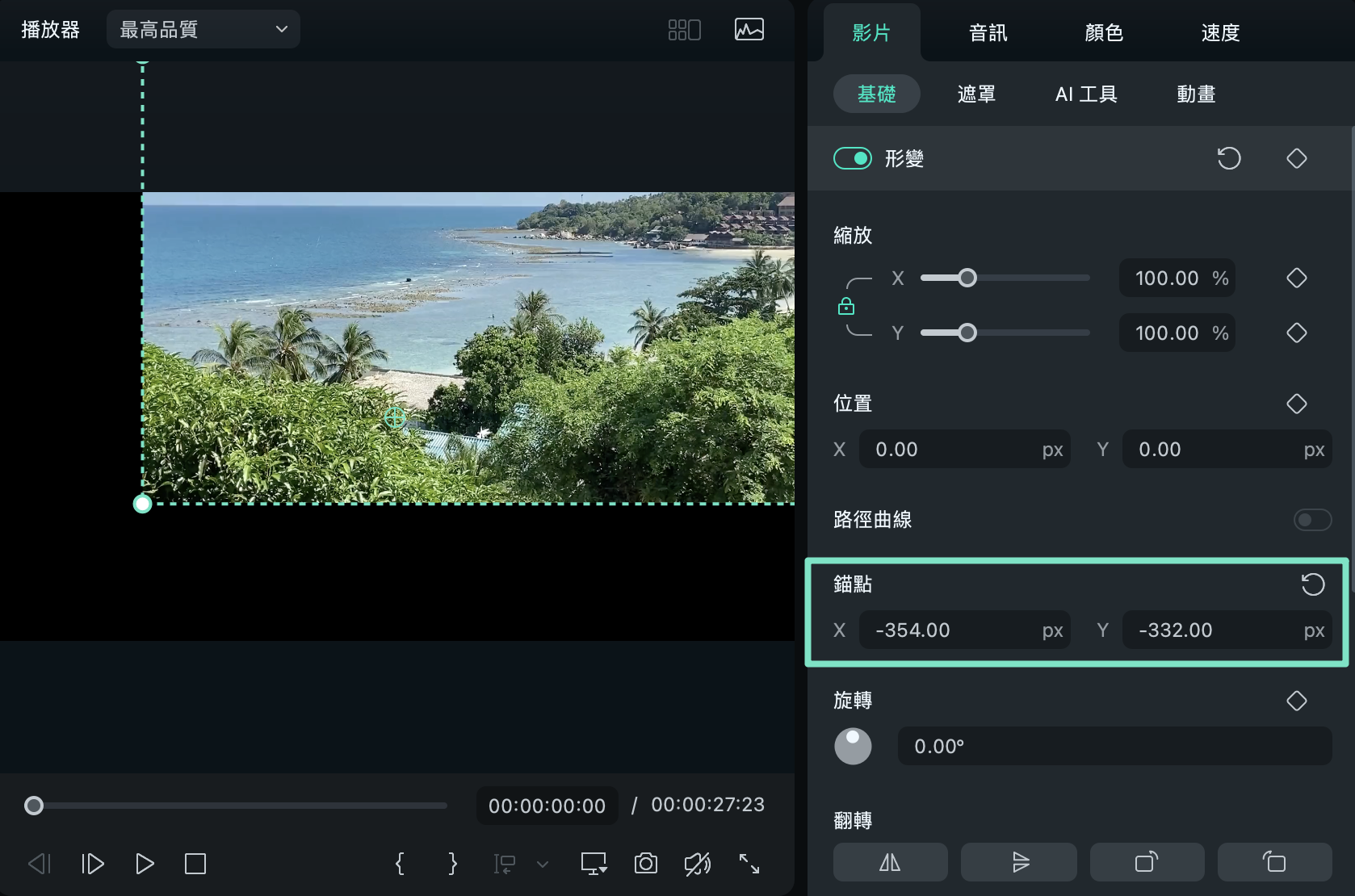1355x896 pixels.
Task: Switch to the 遮罩 sub-tab
Action: pos(975,94)
